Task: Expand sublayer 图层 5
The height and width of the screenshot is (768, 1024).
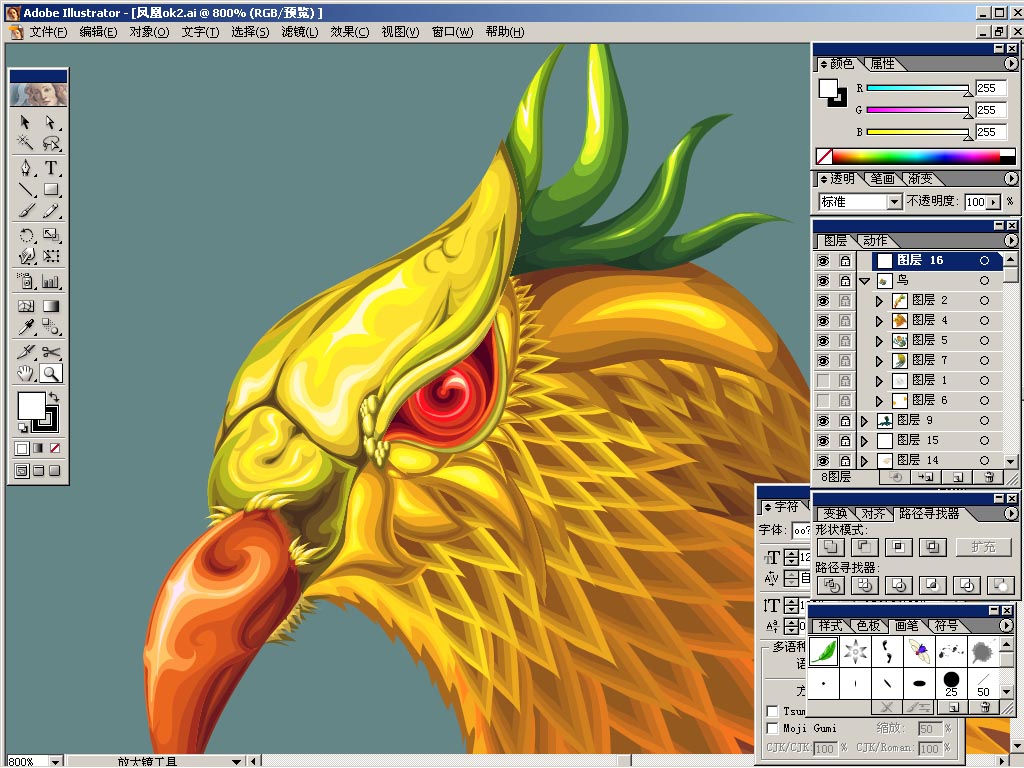Action: click(x=879, y=341)
